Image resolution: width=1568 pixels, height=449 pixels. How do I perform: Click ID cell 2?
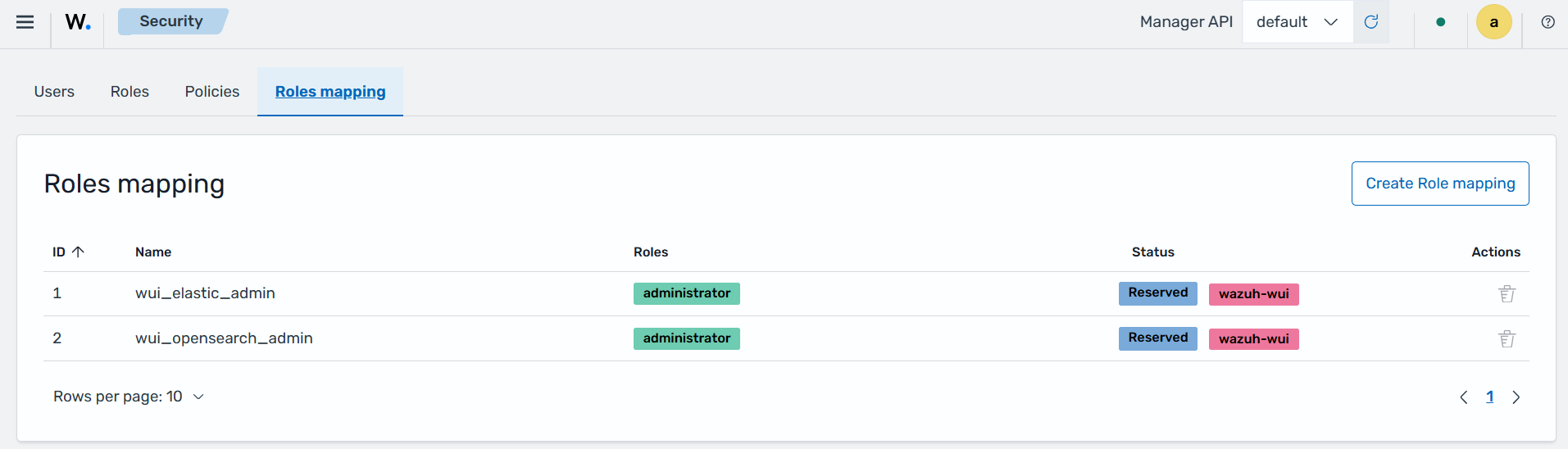(57, 338)
